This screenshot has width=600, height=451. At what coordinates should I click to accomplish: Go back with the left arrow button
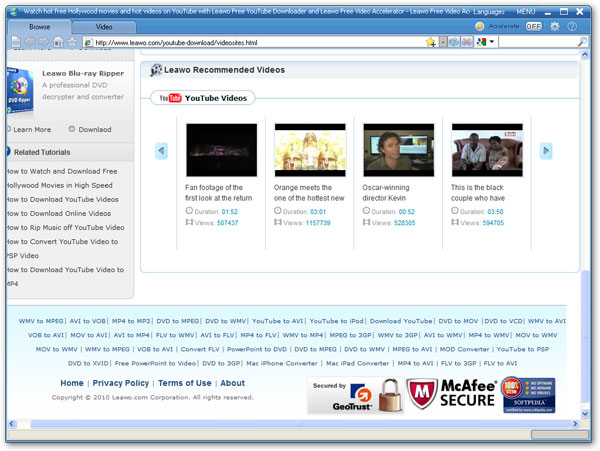click(x=30, y=42)
